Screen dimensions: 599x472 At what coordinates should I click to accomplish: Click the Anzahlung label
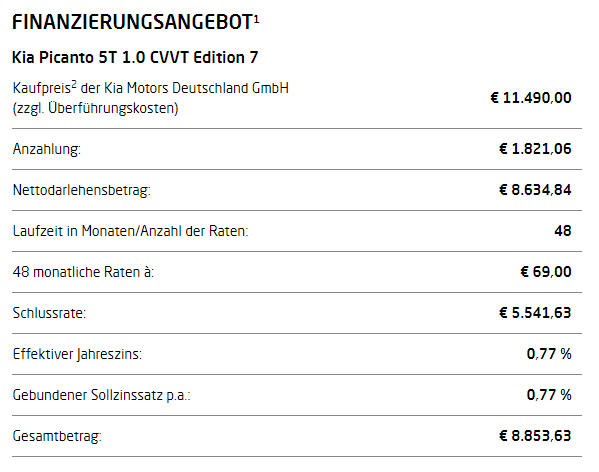tap(47, 149)
